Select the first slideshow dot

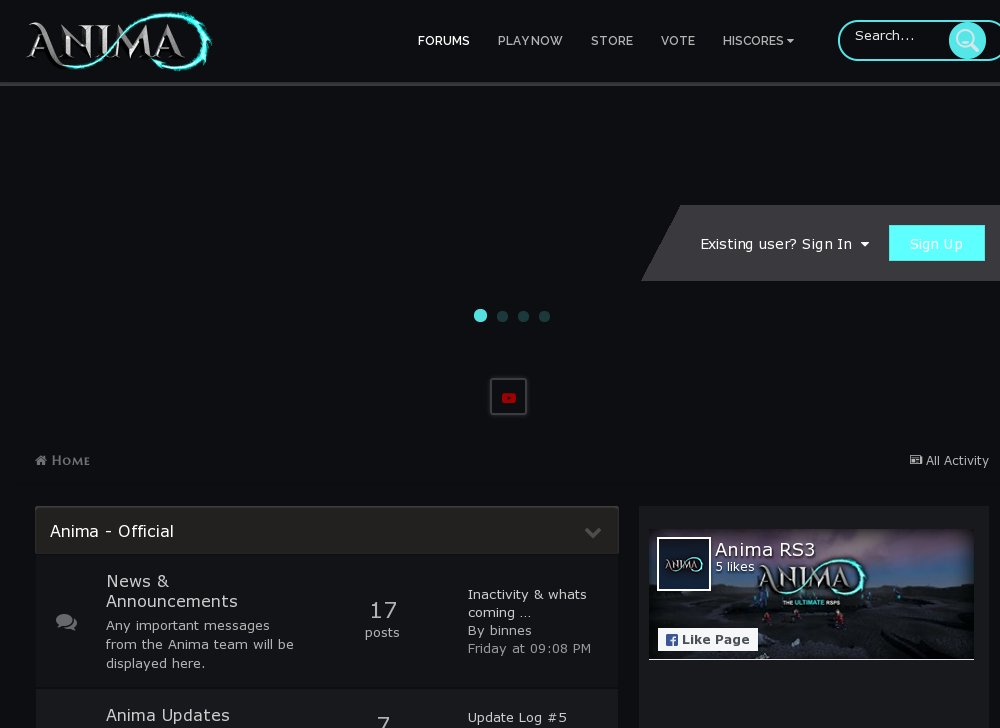tap(480, 316)
